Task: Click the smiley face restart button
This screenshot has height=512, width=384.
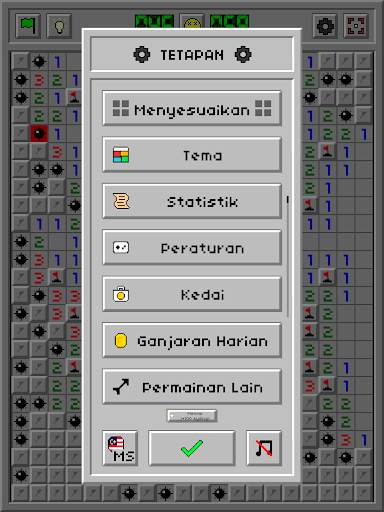Action: (192, 22)
